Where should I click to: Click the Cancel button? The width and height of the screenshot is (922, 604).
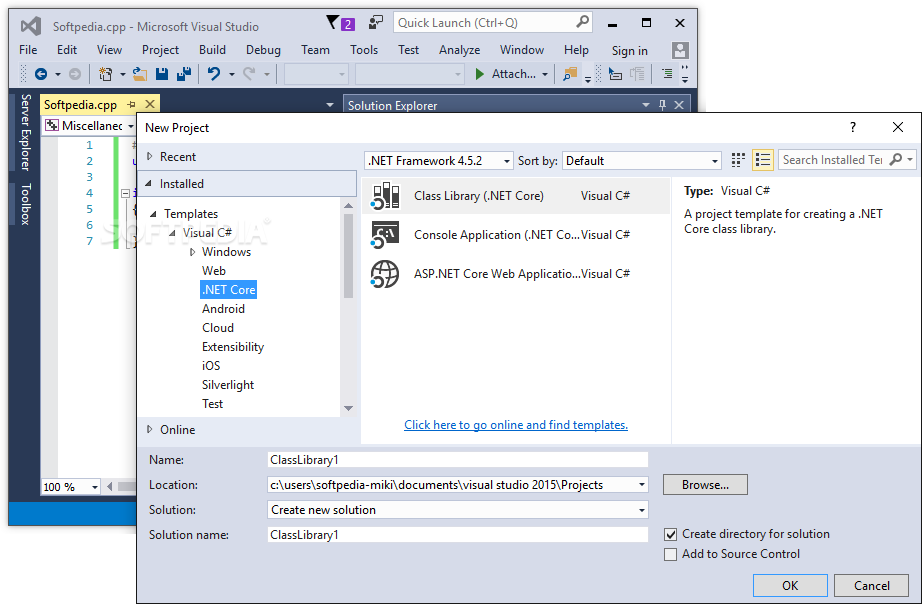(x=871, y=586)
